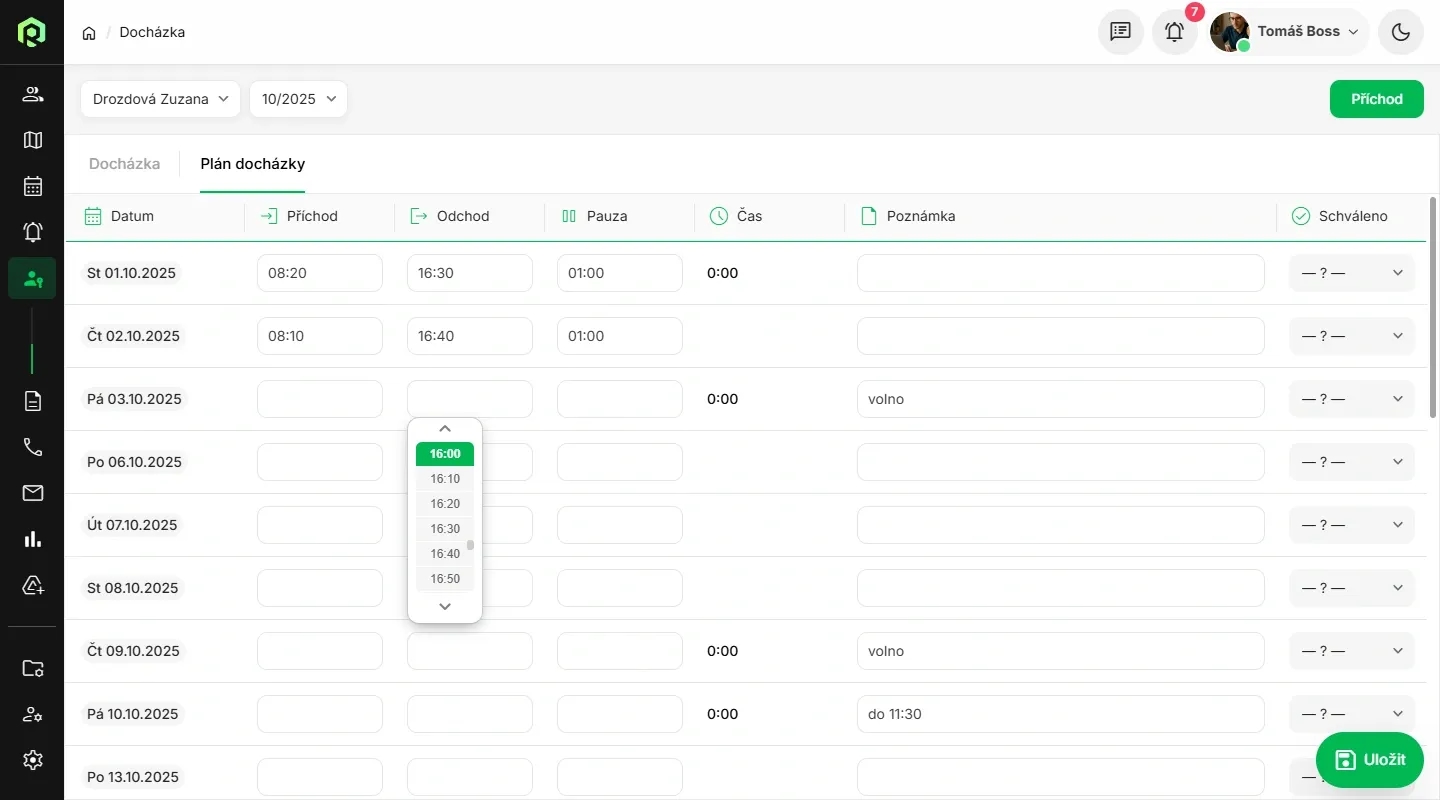
Task: Click the green Příchod button
Action: (x=1376, y=99)
